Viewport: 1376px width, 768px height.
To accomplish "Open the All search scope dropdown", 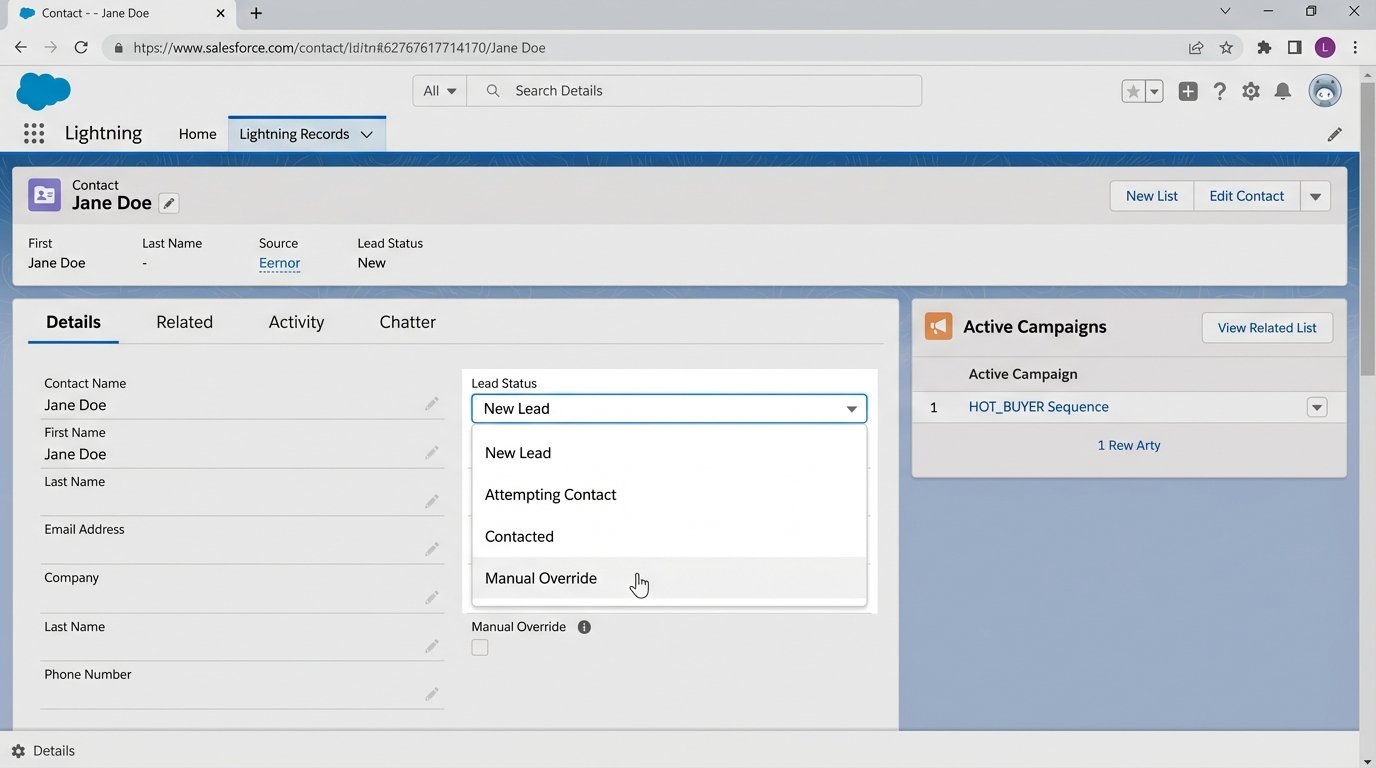I will point(439,91).
